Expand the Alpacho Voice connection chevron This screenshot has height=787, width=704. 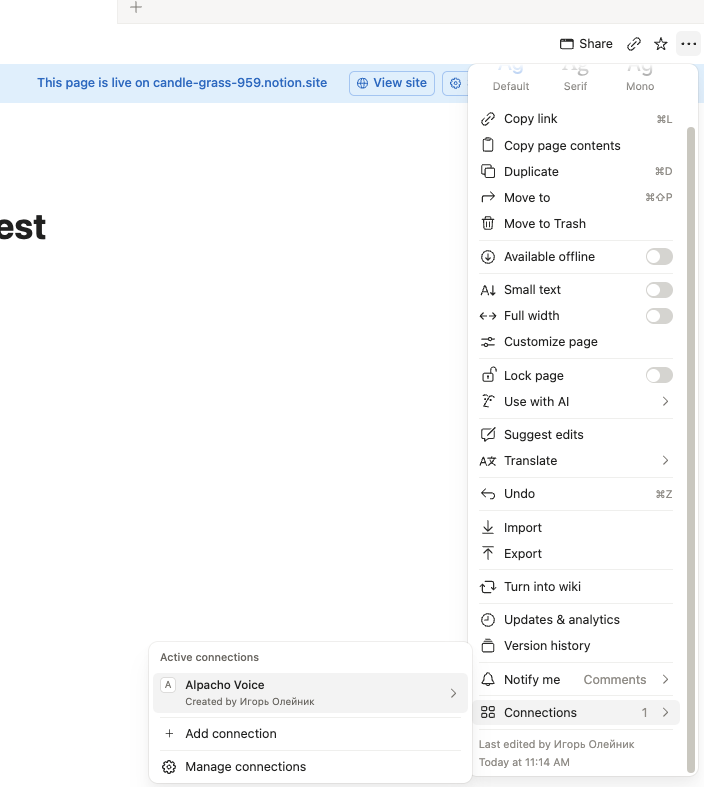click(454, 693)
